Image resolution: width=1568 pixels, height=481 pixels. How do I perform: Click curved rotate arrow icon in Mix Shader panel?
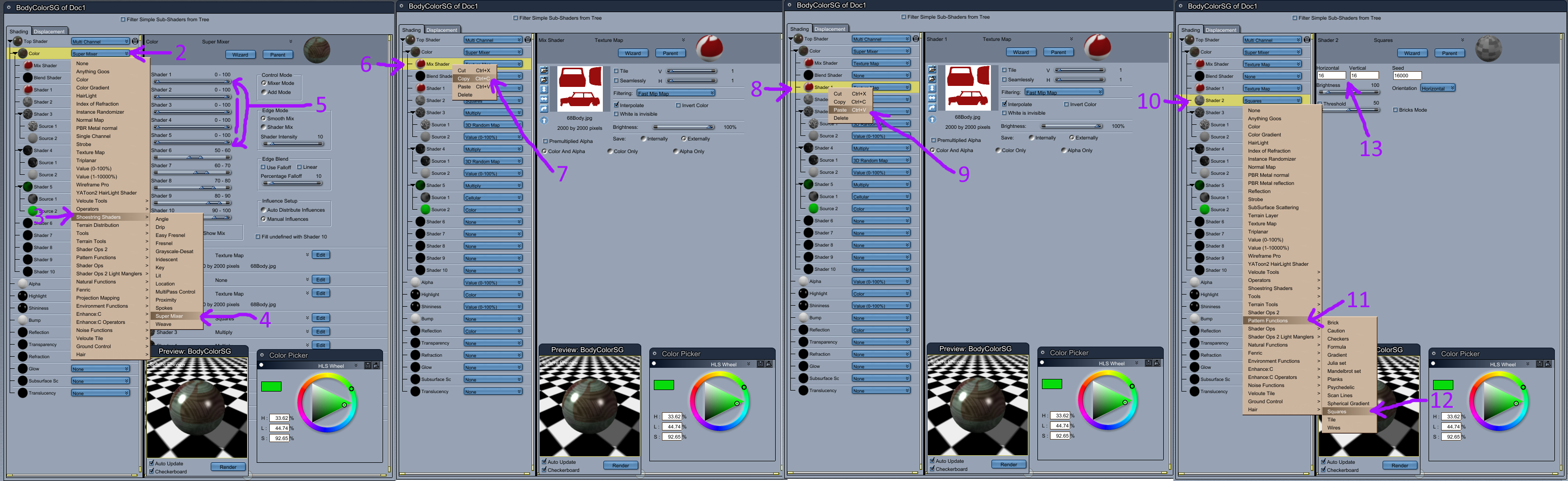point(544,109)
